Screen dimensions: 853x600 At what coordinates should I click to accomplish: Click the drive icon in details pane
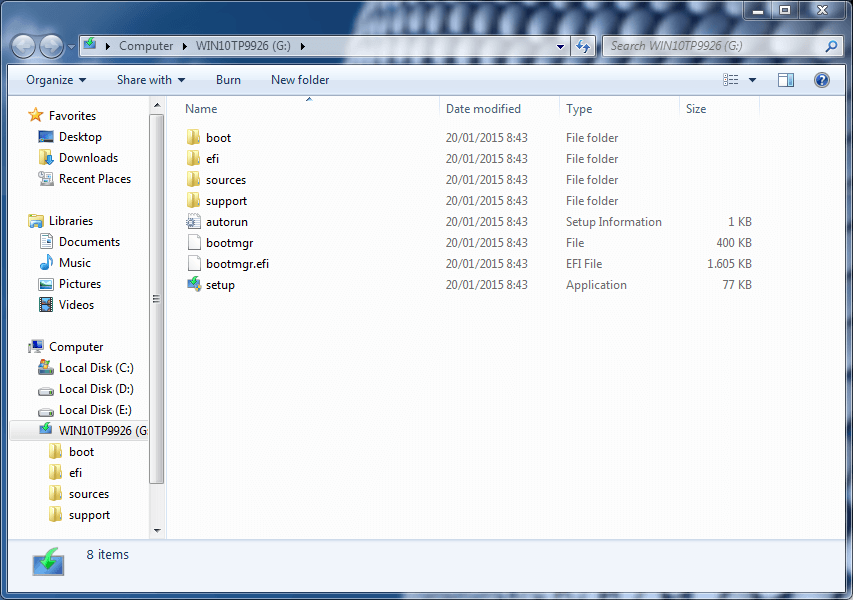[x=48, y=562]
